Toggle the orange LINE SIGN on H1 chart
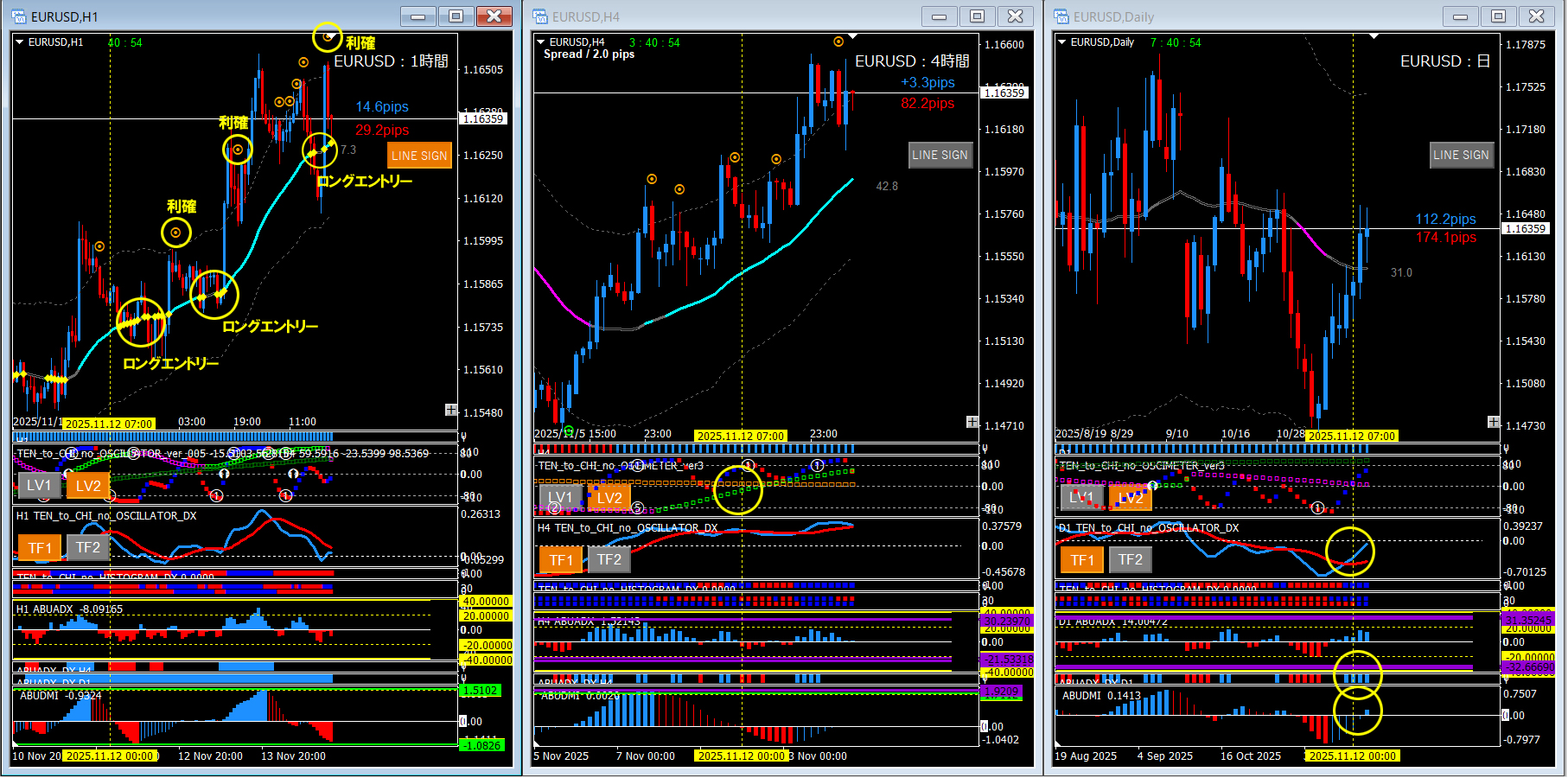 click(419, 156)
